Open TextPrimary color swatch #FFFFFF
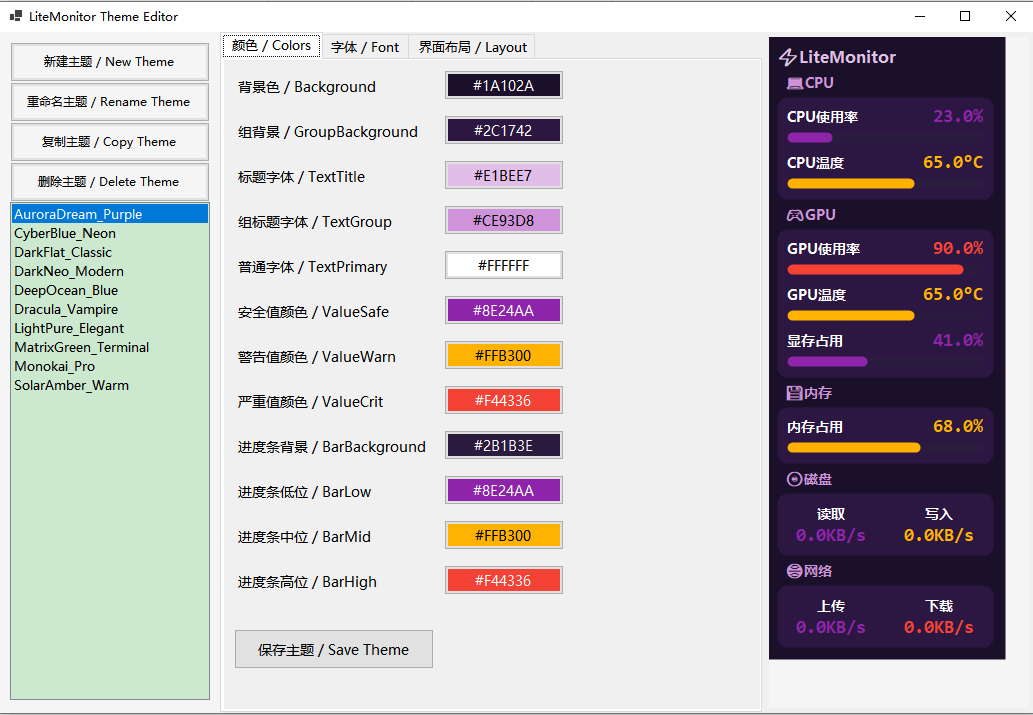 [x=504, y=266]
